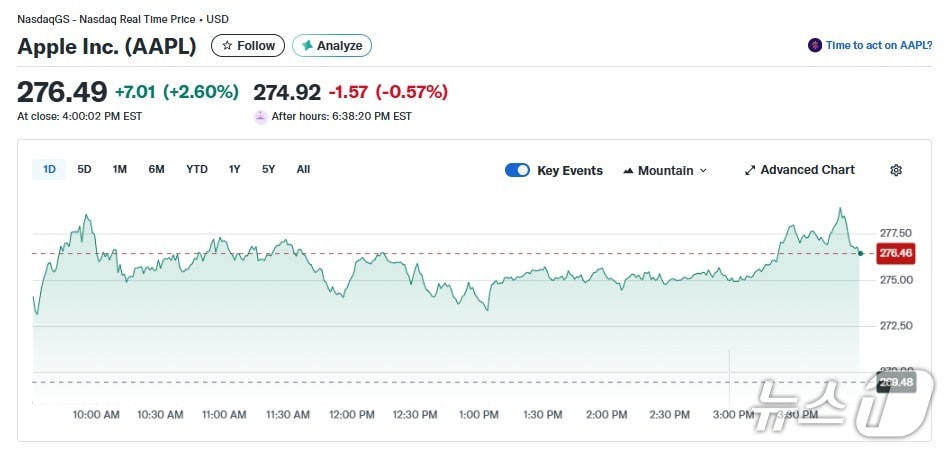Open the Mountain chart style dropdown
The height and width of the screenshot is (451, 948).
665,170
